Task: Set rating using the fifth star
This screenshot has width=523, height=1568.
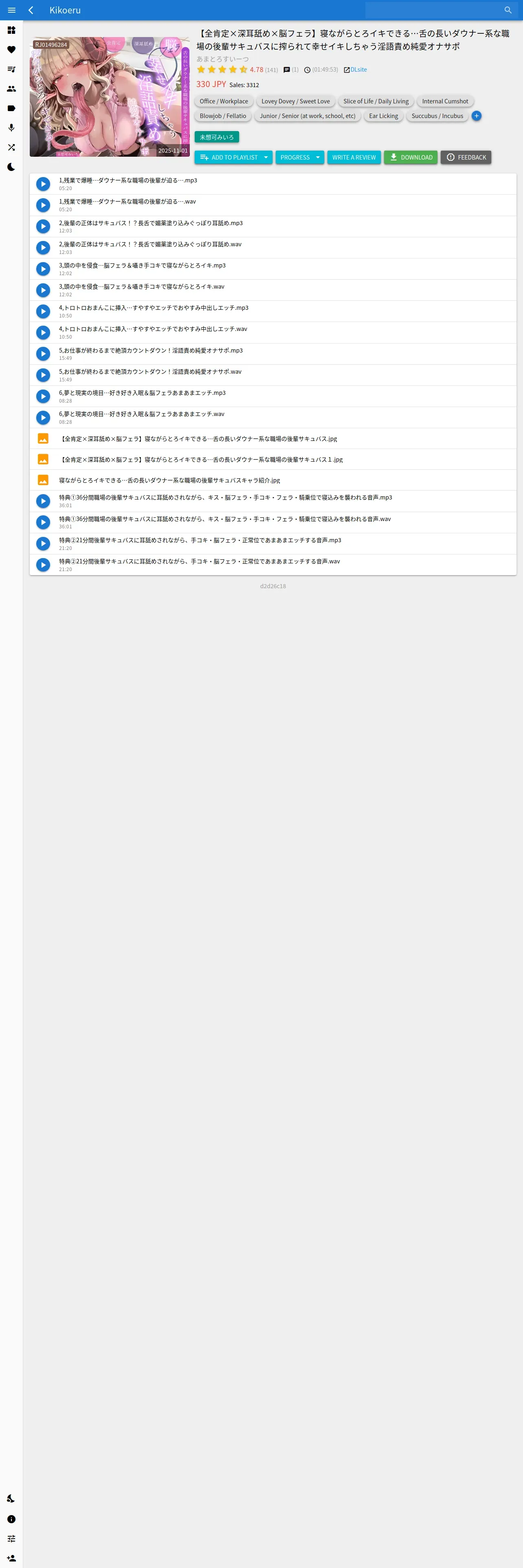Action: pyautogui.click(x=244, y=70)
